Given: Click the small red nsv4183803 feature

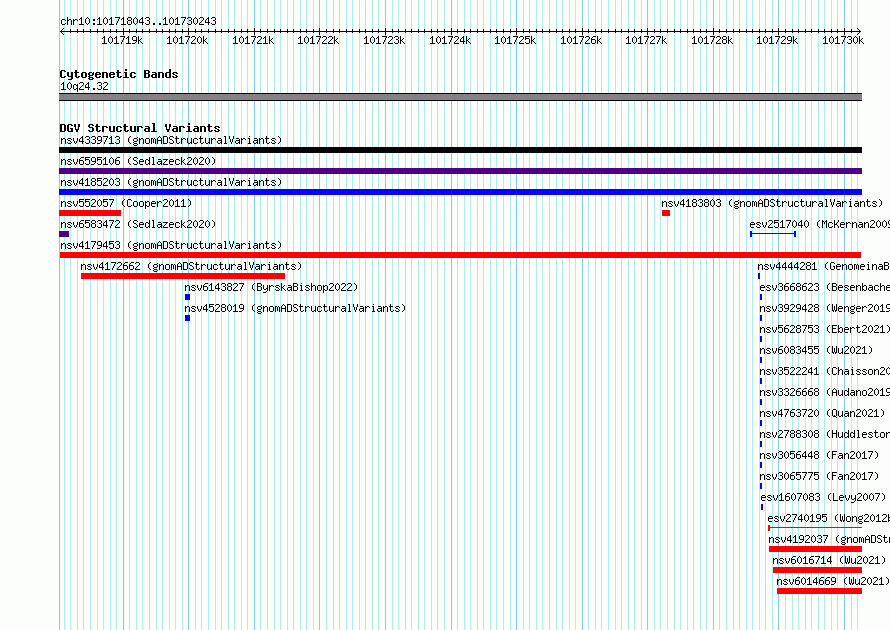Looking at the screenshot, I should (666, 213).
